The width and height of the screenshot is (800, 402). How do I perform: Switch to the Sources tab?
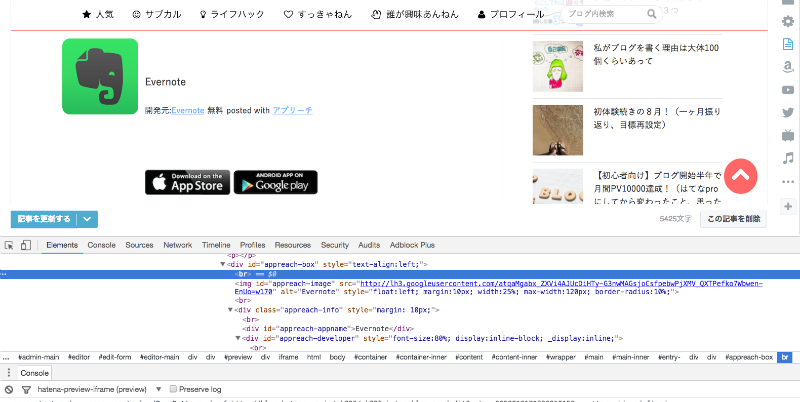point(139,245)
